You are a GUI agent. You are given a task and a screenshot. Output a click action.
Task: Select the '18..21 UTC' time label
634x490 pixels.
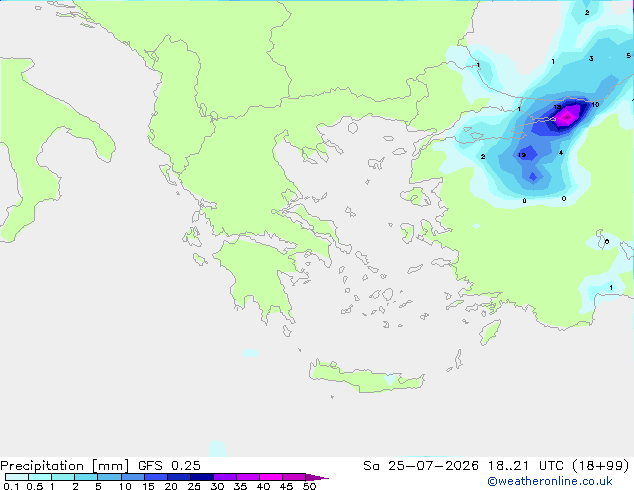click(x=526, y=466)
